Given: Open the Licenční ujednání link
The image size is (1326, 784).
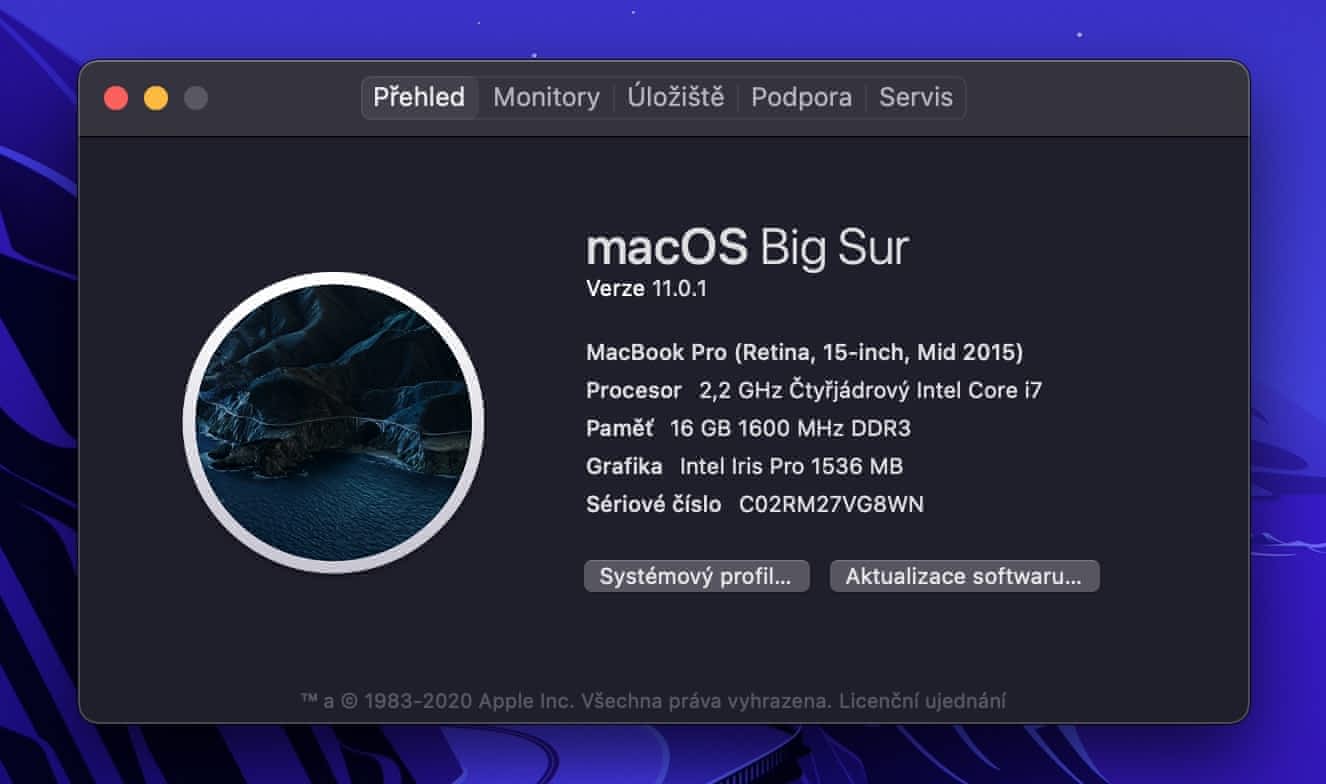Looking at the screenshot, I should point(923,701).
